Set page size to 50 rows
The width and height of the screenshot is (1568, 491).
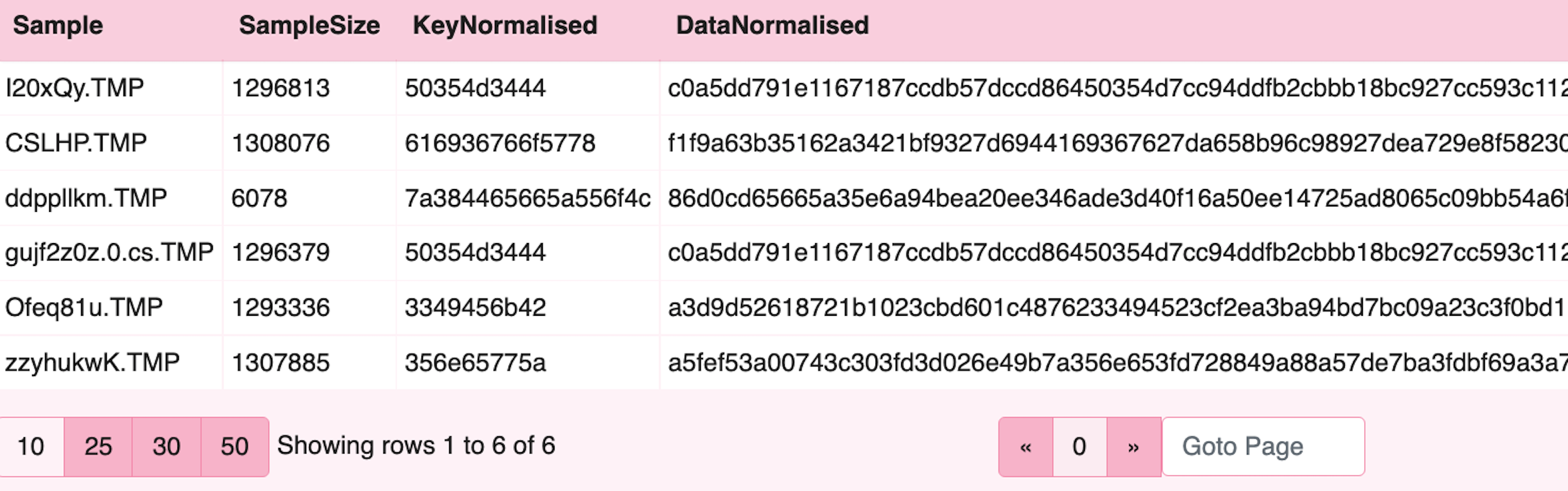tap(234, 447)
